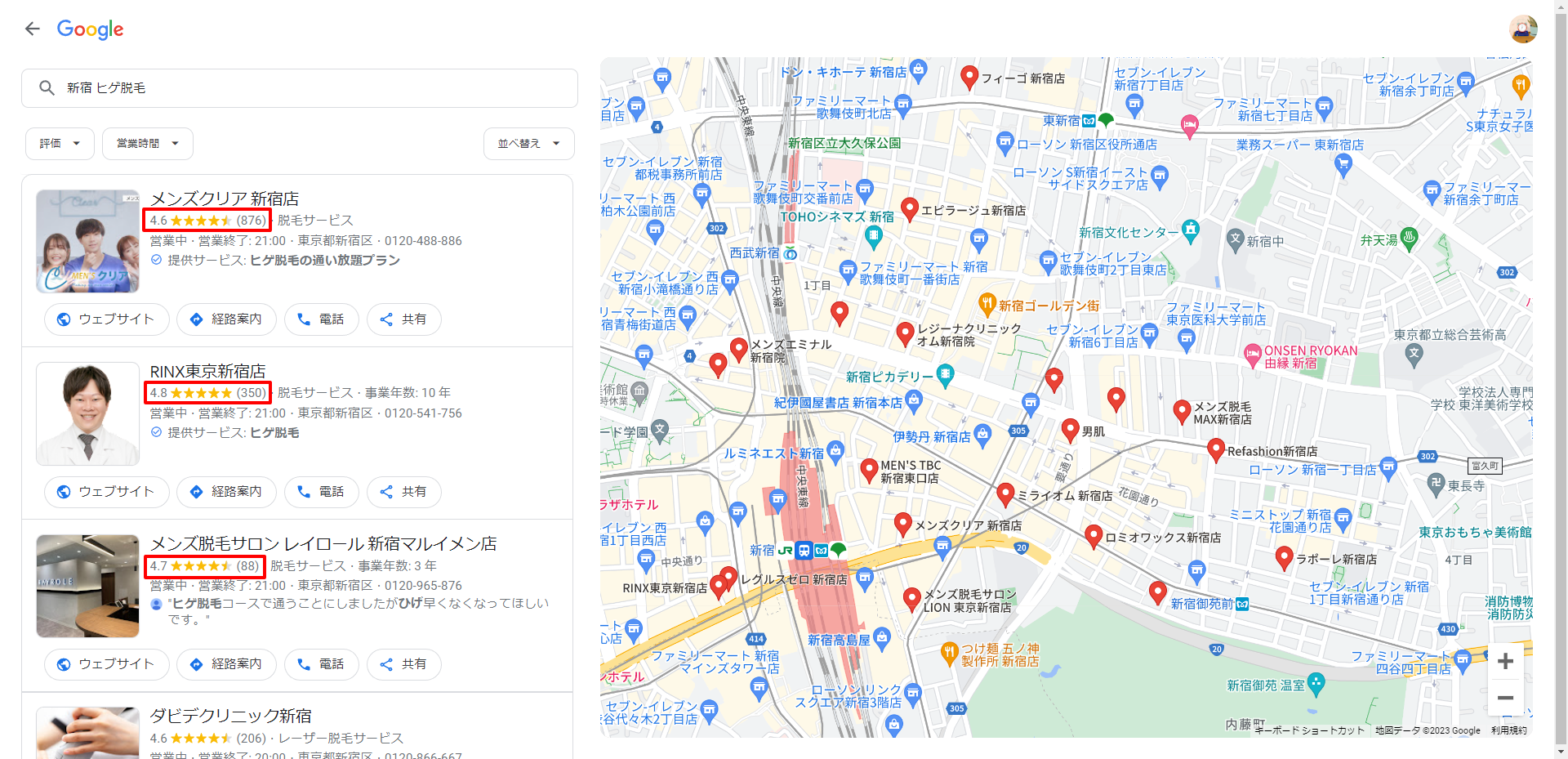Image resolution: width=1568 pixels, height=759 pixels.
Task: Click the ラボーレ新宿店 map pin
Action: 1284,558
